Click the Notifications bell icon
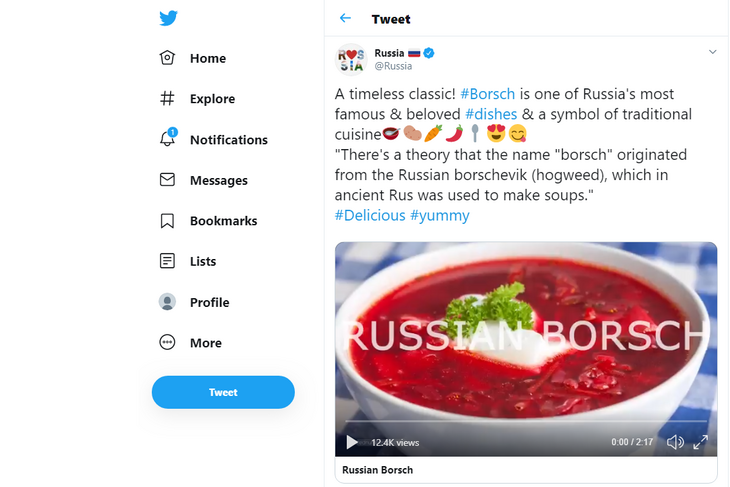The width and height of the screenshot is (730, 487). tap(168, 139)
